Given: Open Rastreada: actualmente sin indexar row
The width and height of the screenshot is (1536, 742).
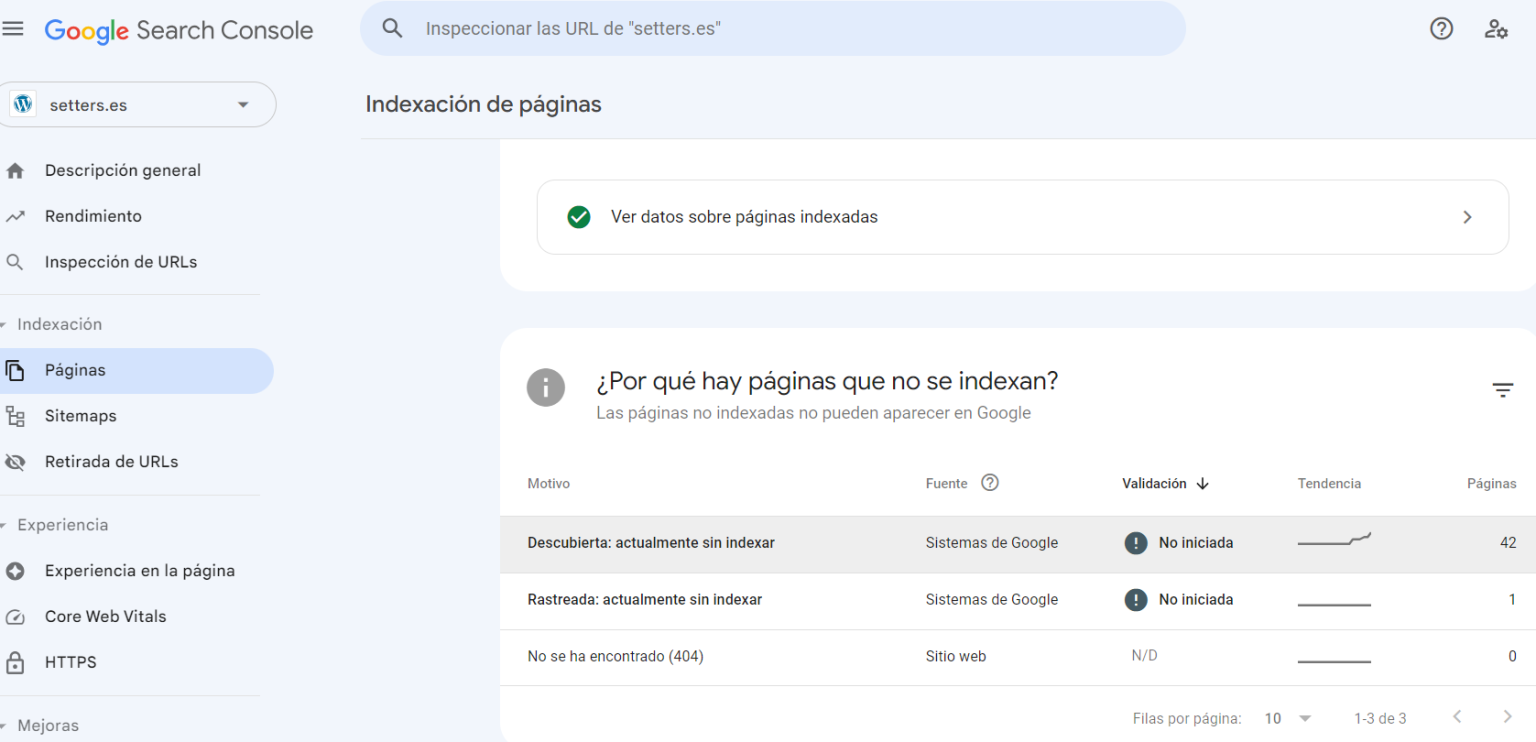Looking at the screenshot, I should pyautogui.click(x=1018, y=601).
